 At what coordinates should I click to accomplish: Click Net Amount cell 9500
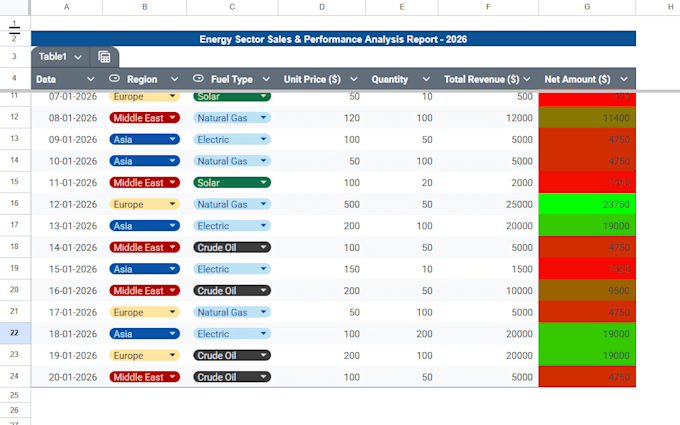tap(587, 291)
